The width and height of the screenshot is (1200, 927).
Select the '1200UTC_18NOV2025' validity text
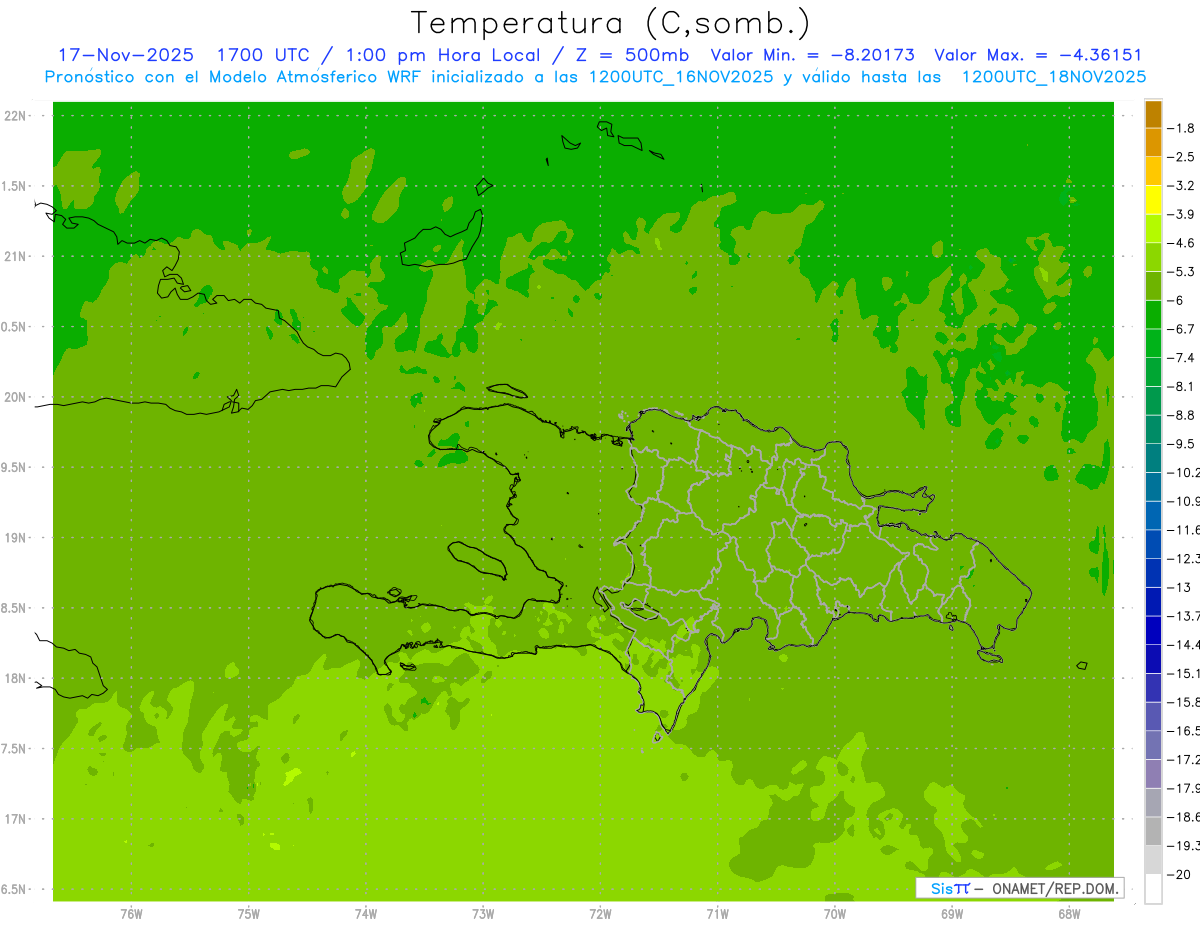point(1054,77)
